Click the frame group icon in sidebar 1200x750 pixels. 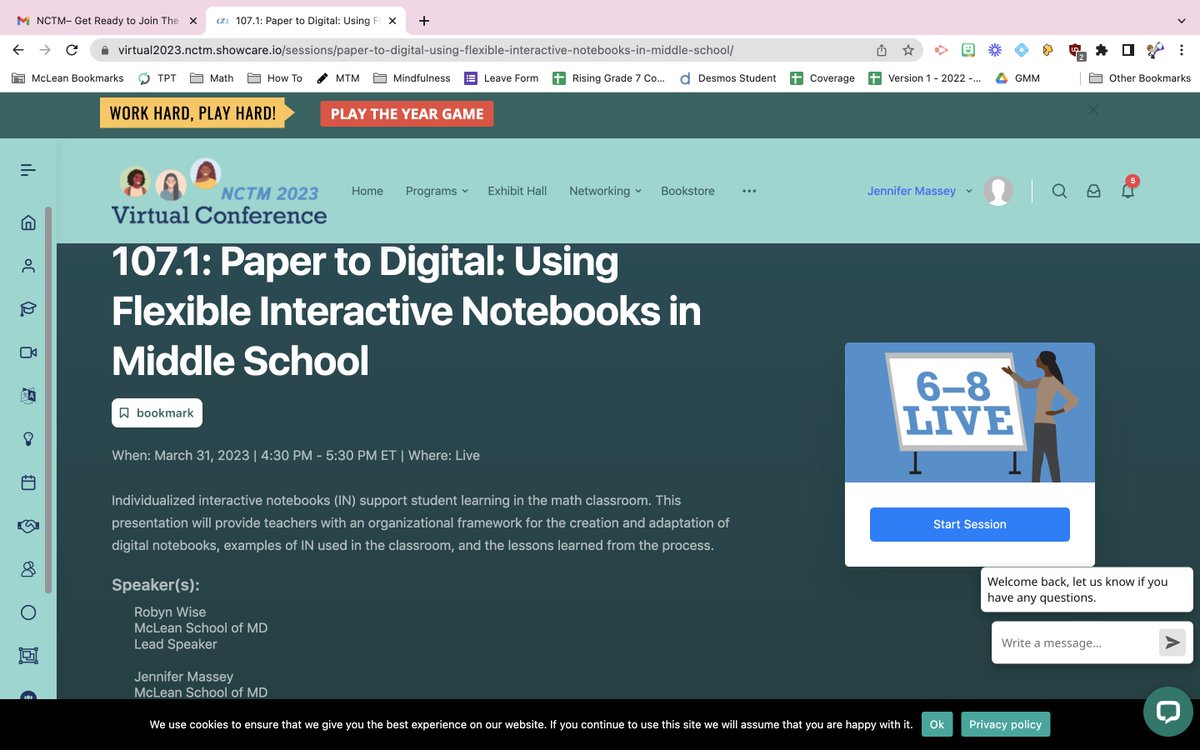click(x=28, y=655)
